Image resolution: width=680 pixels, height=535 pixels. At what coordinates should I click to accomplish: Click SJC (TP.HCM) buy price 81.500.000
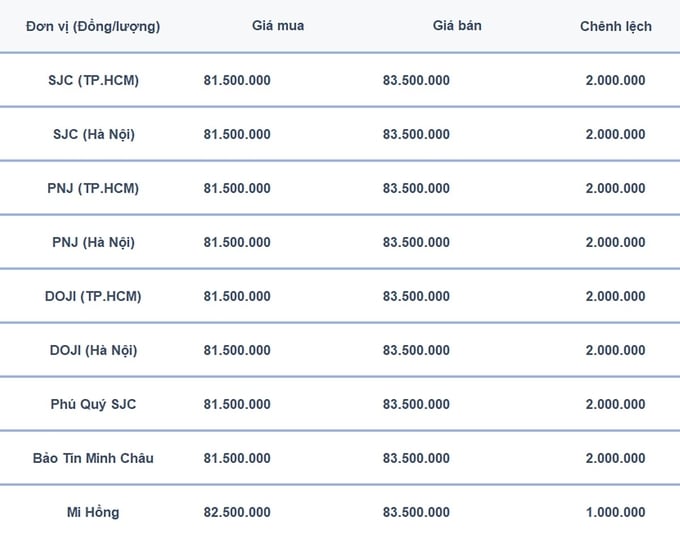[237, 80]
